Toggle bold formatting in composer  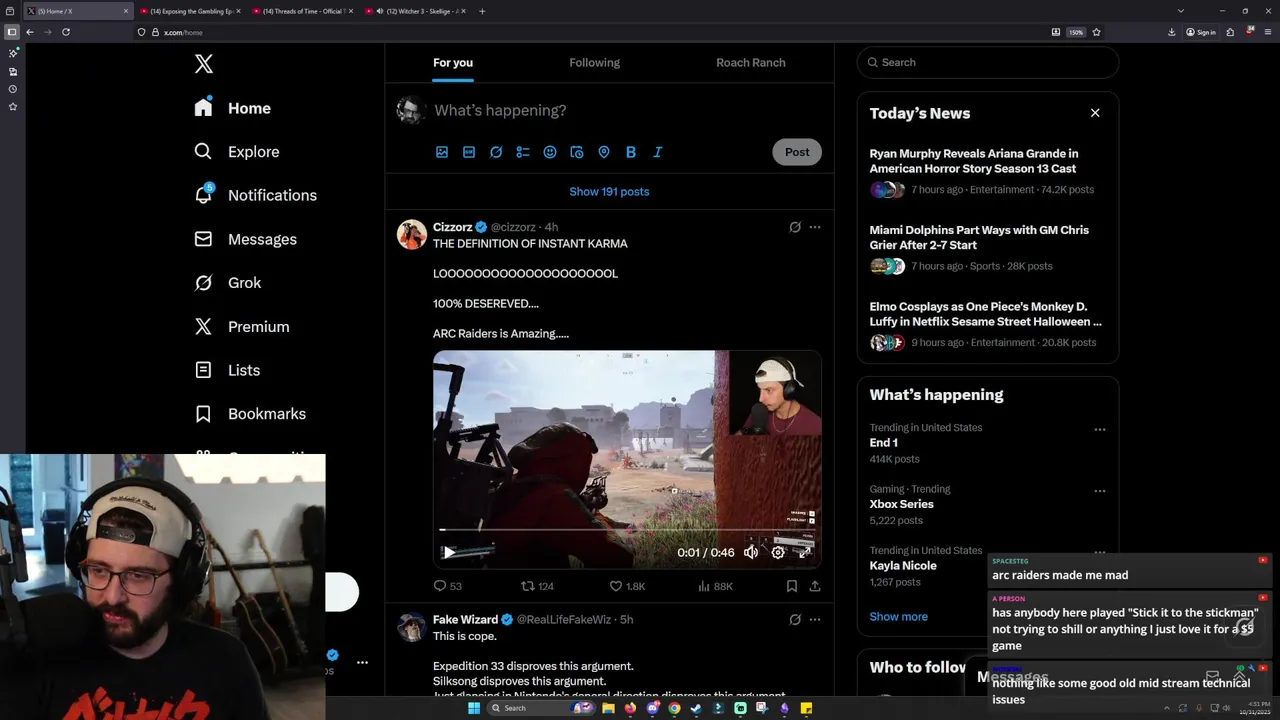click(x=631, y=152)
